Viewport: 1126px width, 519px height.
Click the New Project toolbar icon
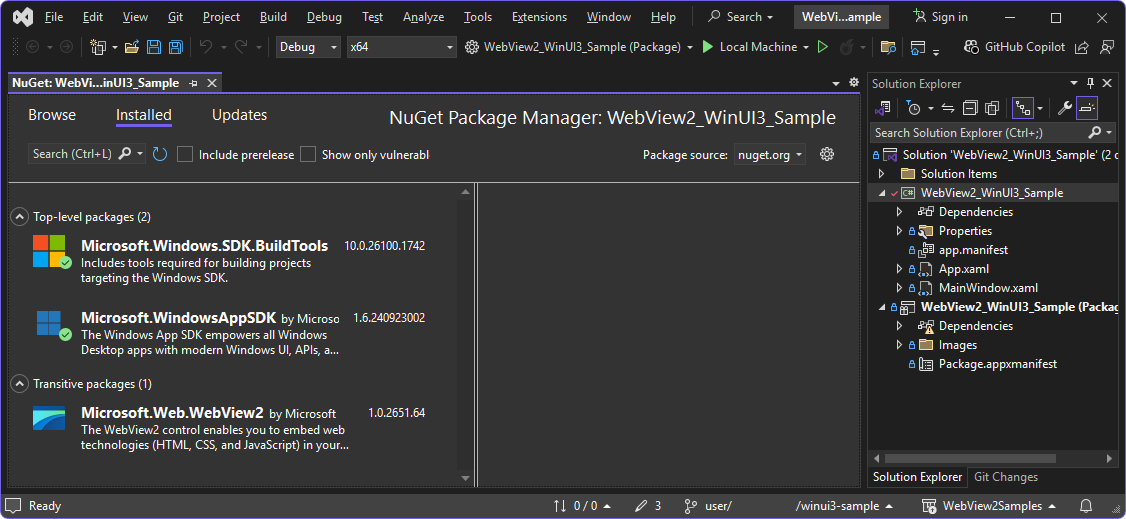pyautogui.click(x=98, y=47)
